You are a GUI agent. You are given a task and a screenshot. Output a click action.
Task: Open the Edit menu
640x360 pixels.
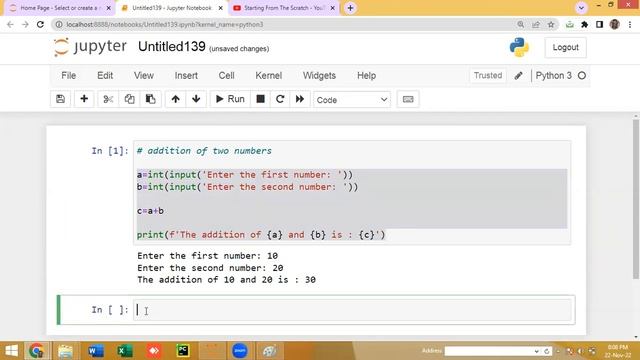coord(105,76)
